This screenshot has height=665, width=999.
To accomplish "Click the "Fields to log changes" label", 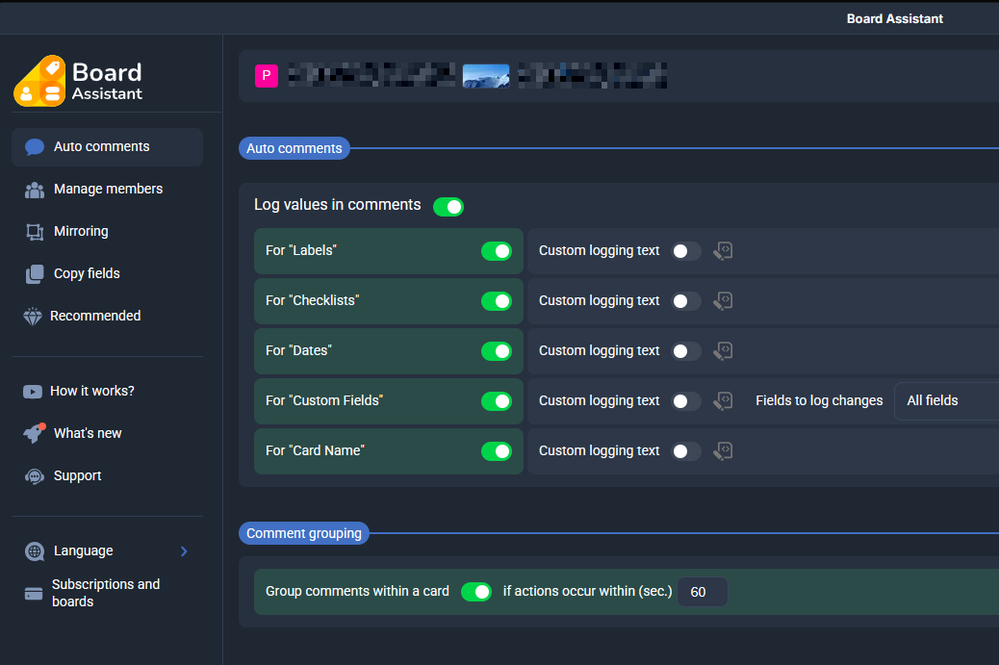I will (x=819, y=401).
